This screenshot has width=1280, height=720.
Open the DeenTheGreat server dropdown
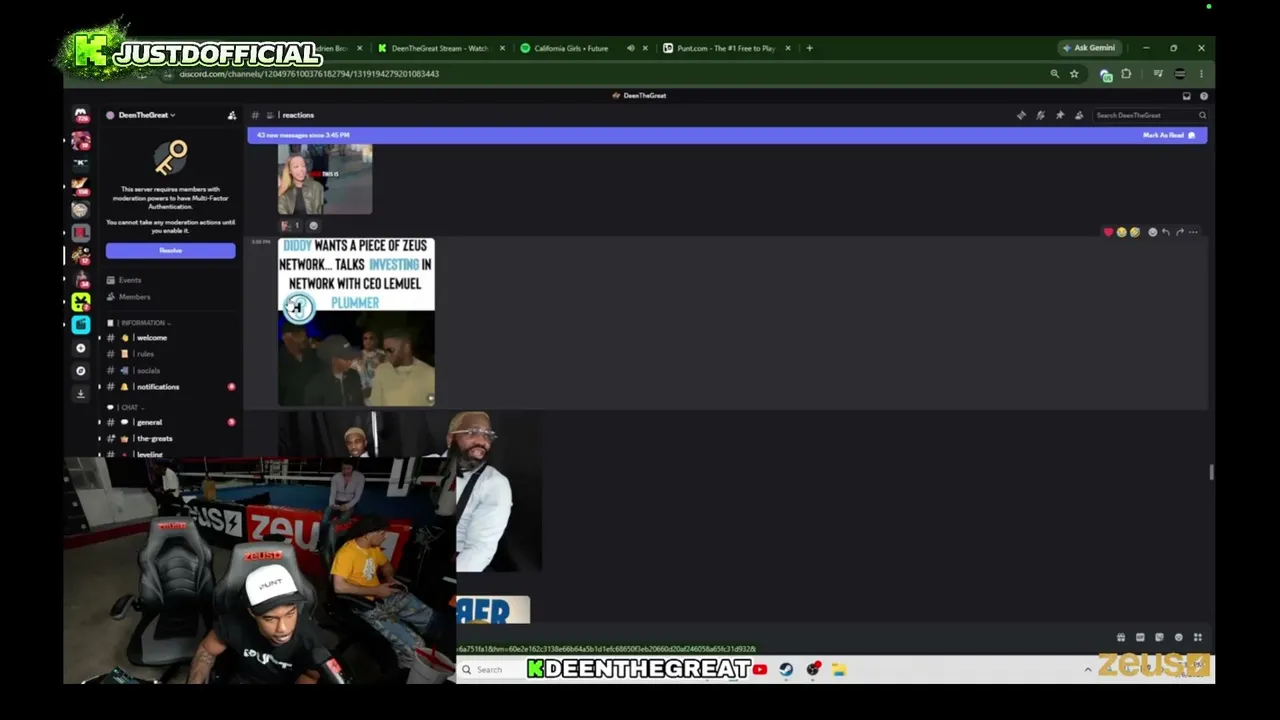[146, 115]
